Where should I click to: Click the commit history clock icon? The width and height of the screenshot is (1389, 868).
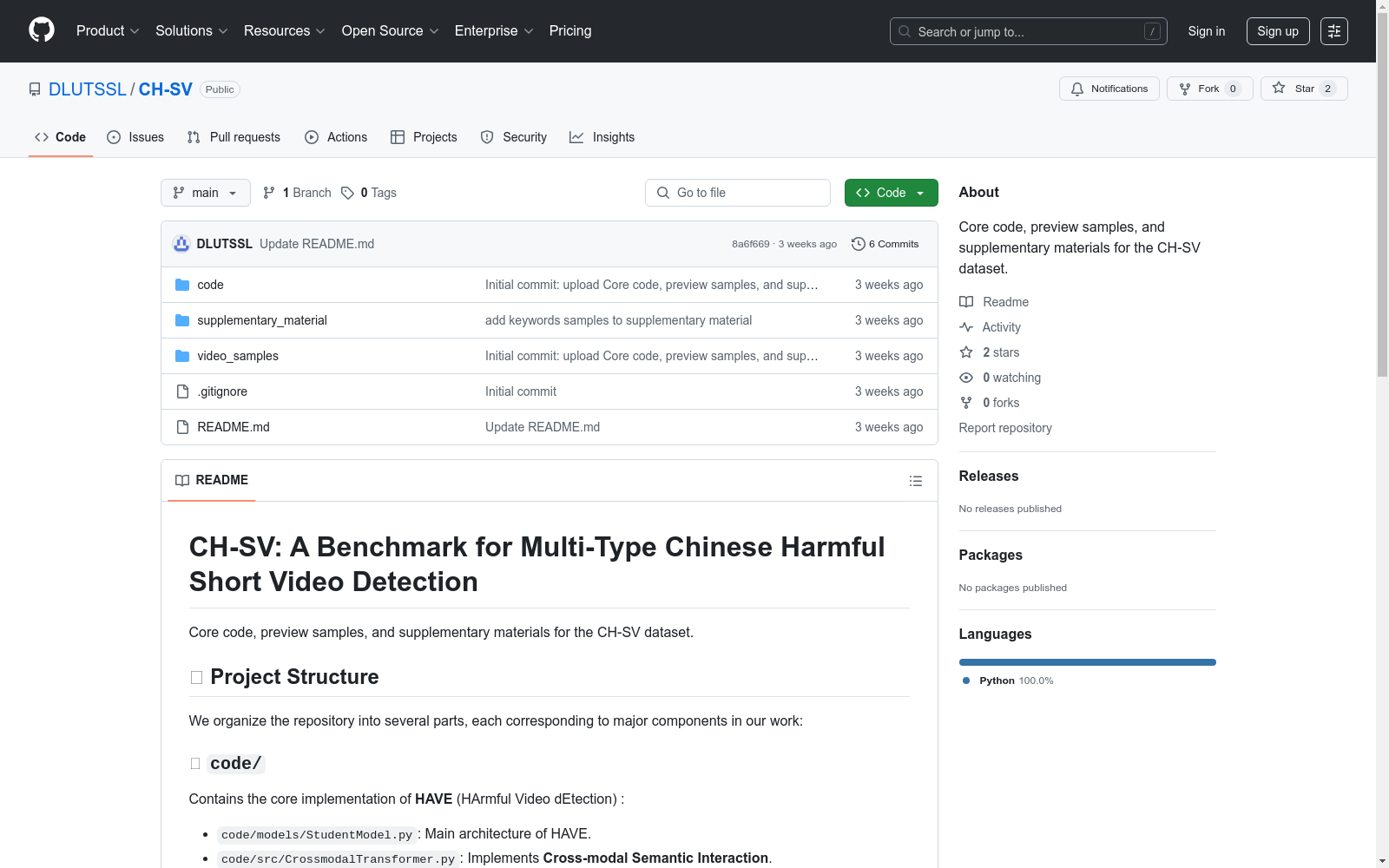click(859, 244)
